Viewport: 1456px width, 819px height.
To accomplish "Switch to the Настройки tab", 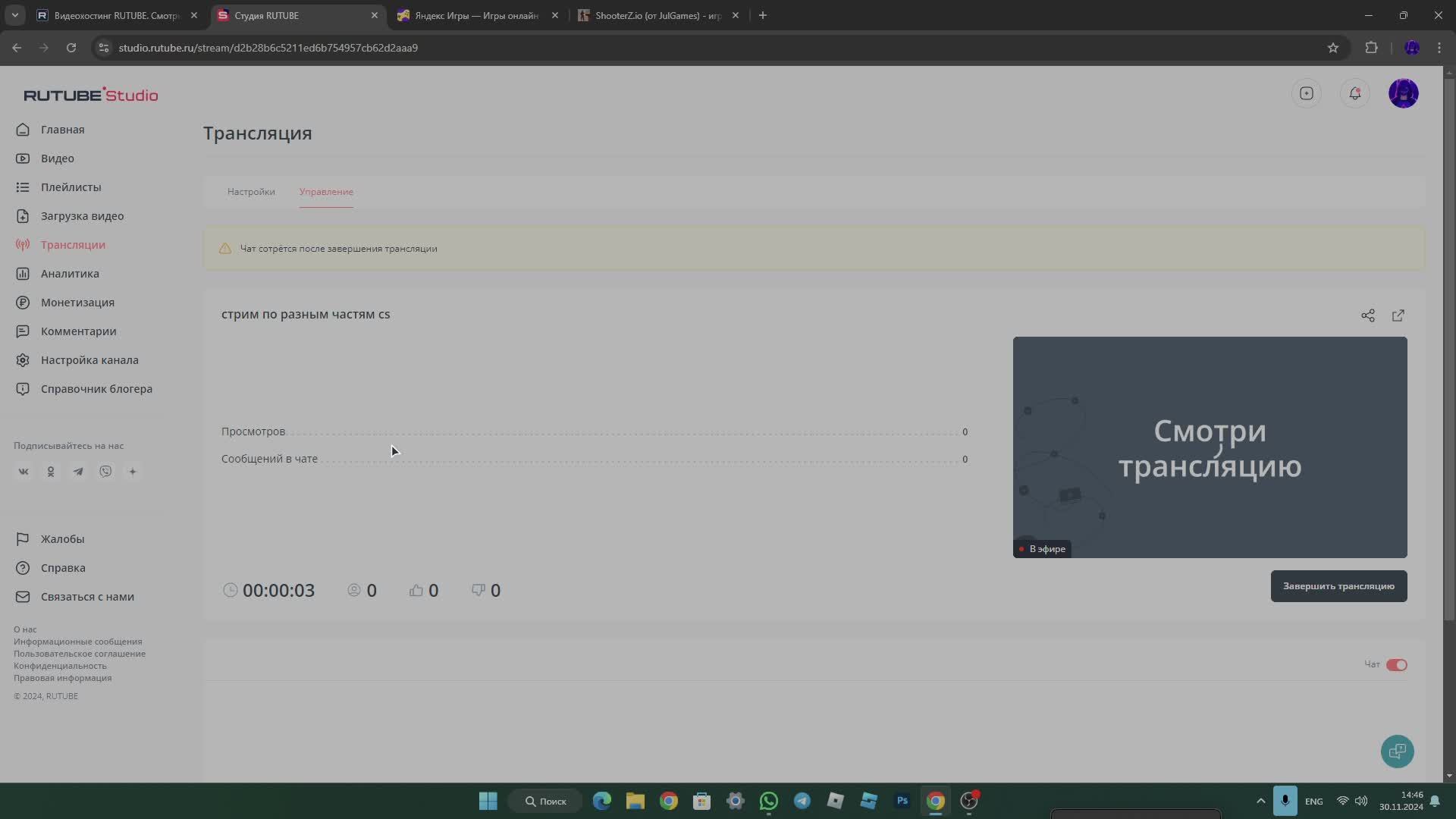I will click(x=250, y=192).
